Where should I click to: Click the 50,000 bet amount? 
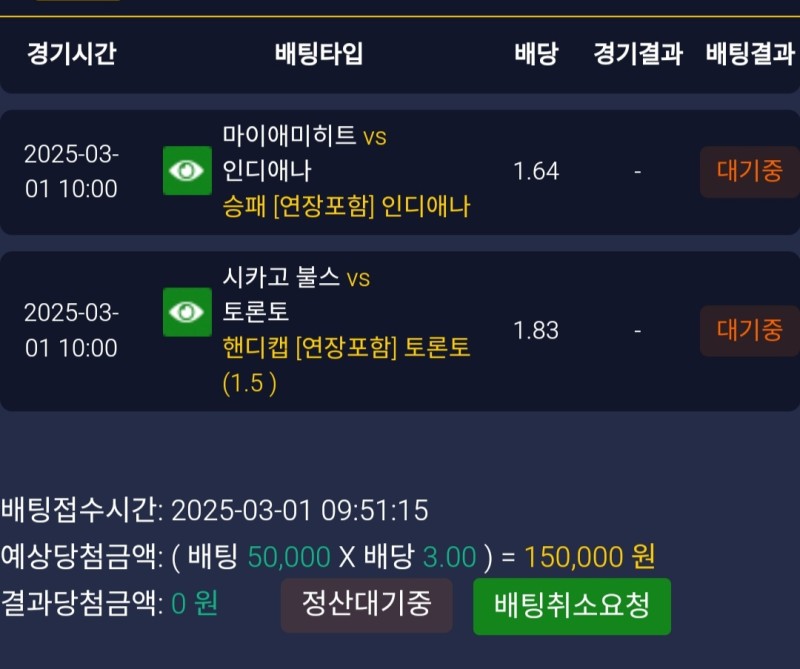click(x=289, y=557)
